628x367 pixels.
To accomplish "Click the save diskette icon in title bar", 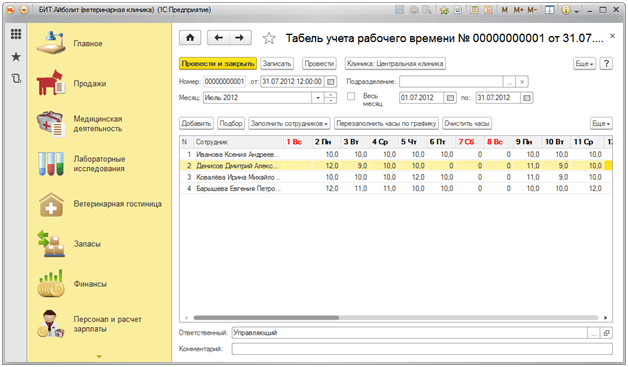I will point(400,10).
